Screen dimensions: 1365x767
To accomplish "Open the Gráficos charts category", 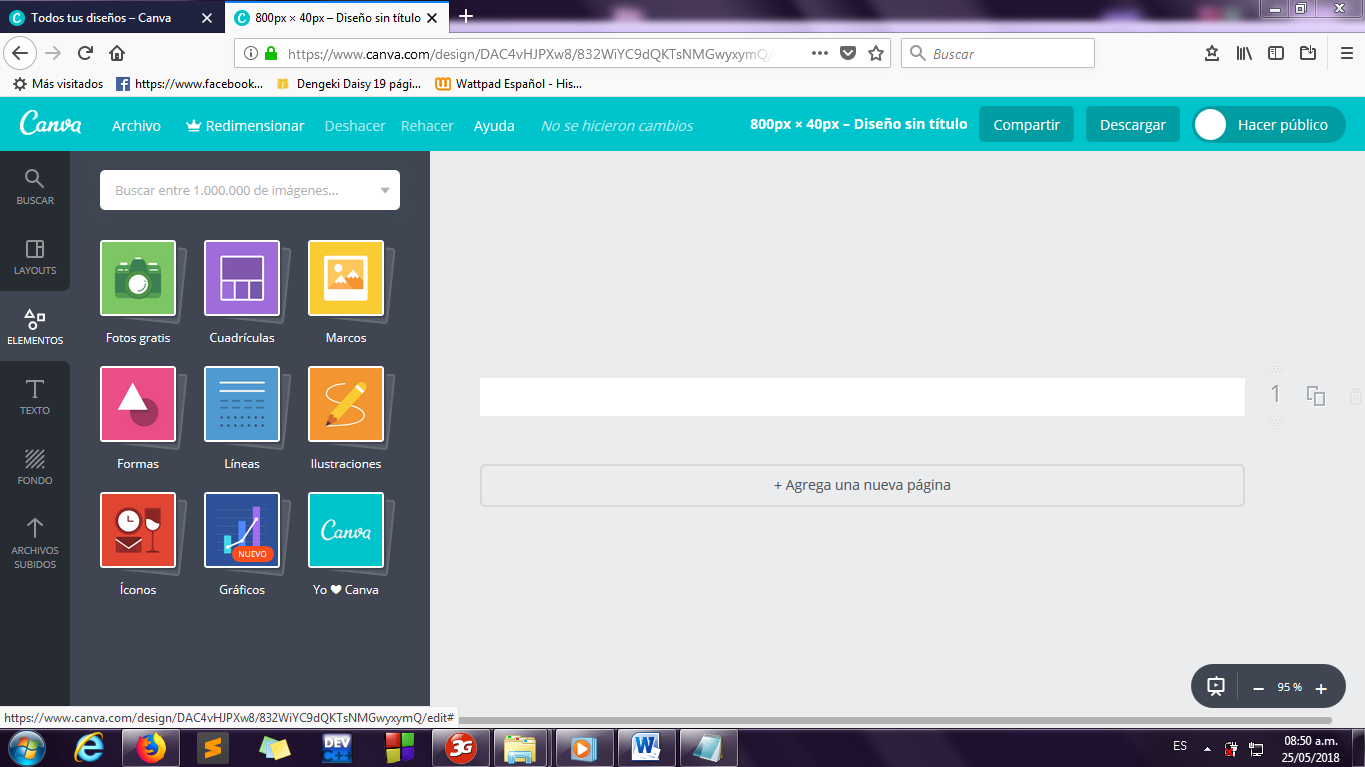I will pyautogui.click(x=242, y=530).
